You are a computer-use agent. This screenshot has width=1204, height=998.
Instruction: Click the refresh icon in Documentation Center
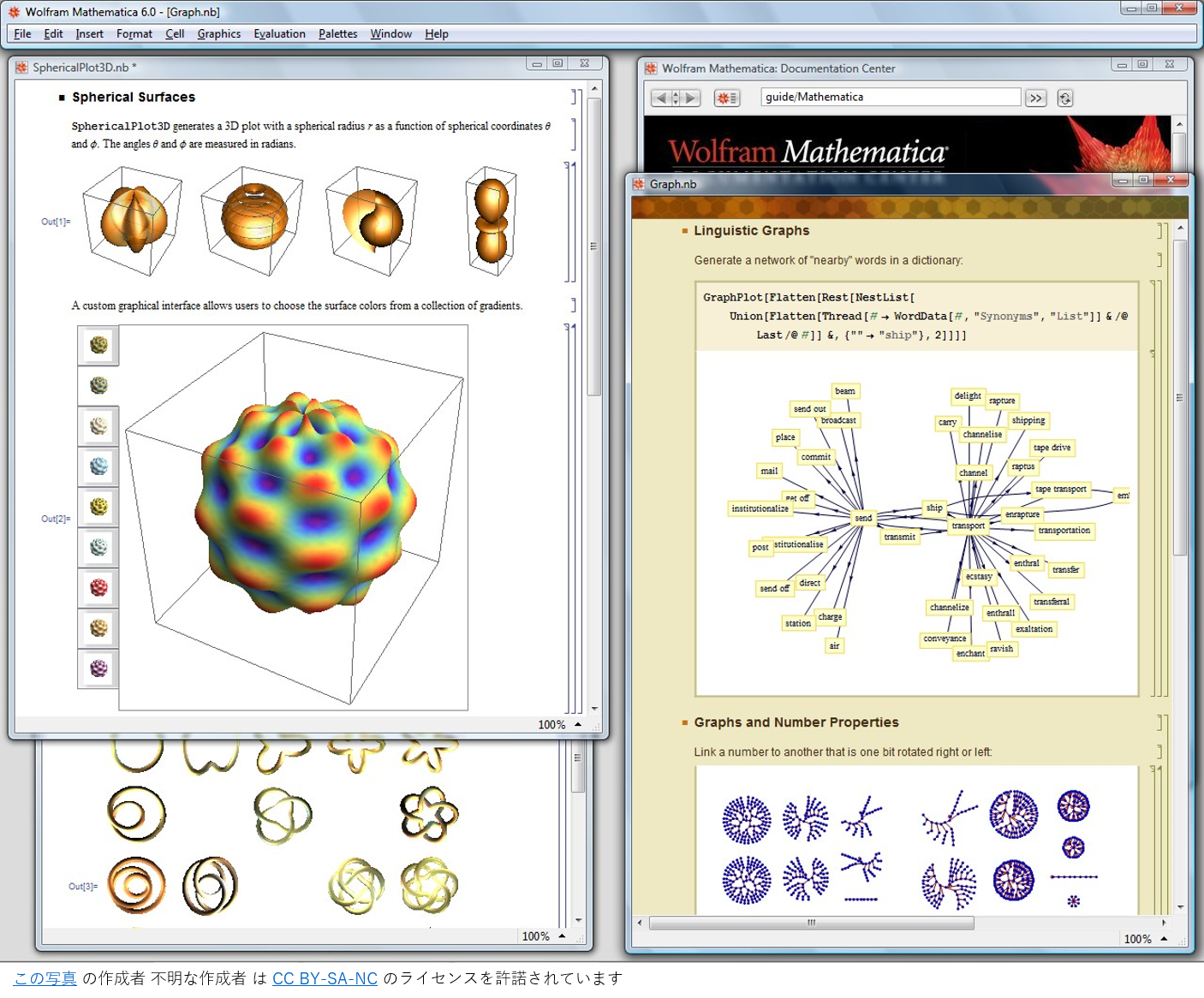pyautogui.click(x=1064, y=98)
